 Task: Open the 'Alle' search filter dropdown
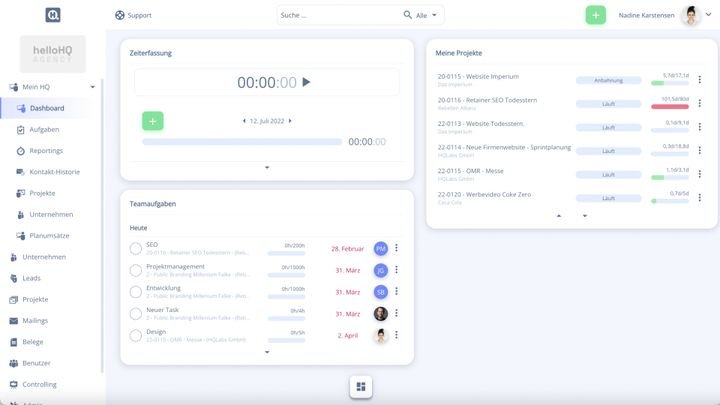tap(426, 15)
